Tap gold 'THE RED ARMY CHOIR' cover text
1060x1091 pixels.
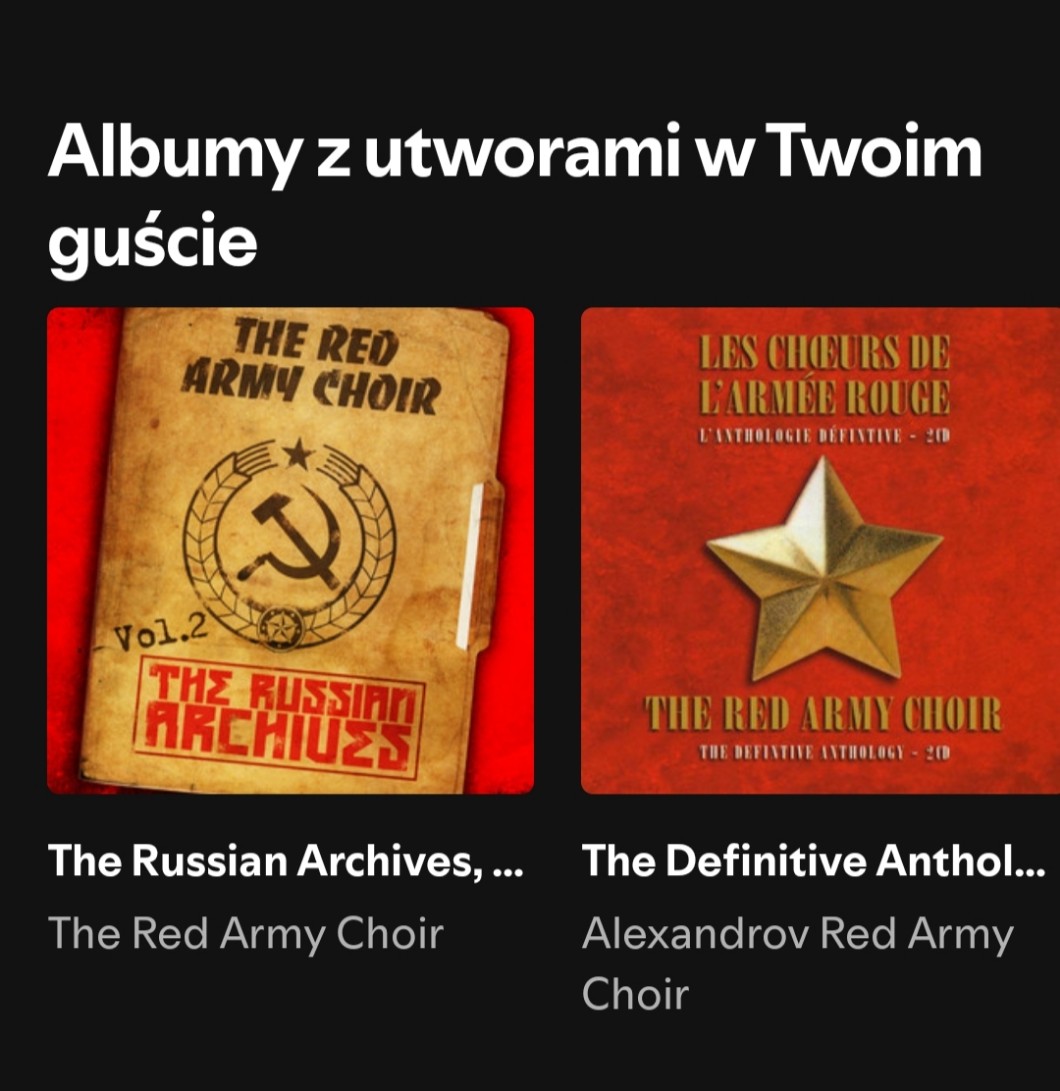[824, 715]
